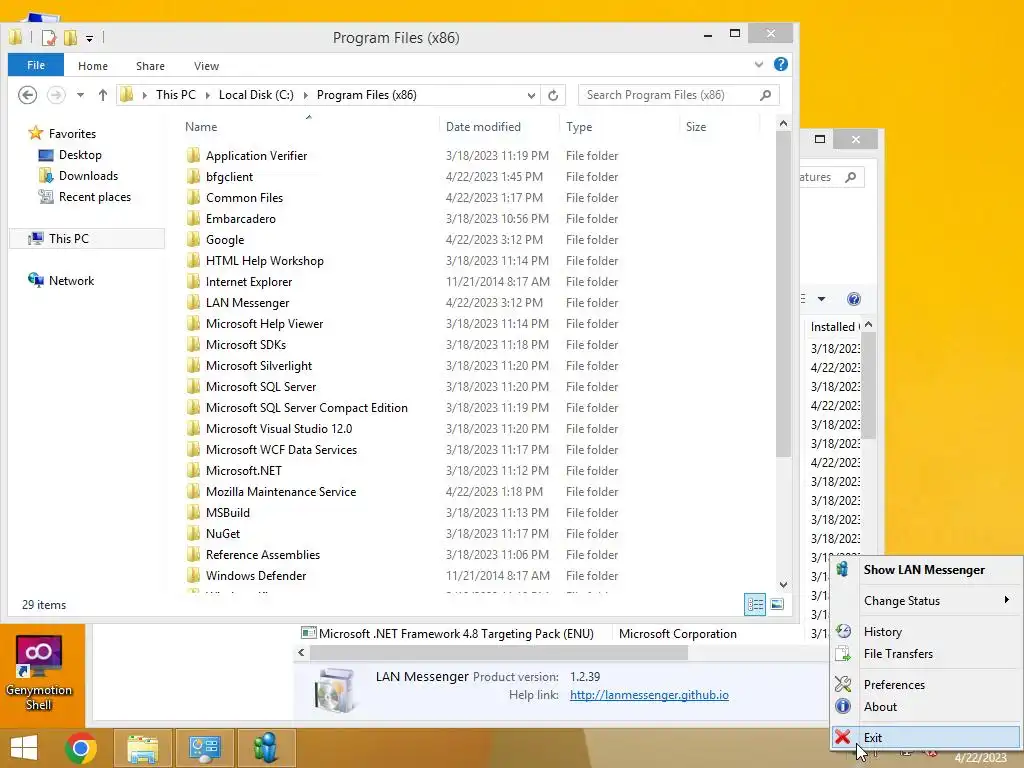Choose Show LAN Messenger from tray menu
The image size is (1024, 768).
pyautogui.click(x=927, y=570)
